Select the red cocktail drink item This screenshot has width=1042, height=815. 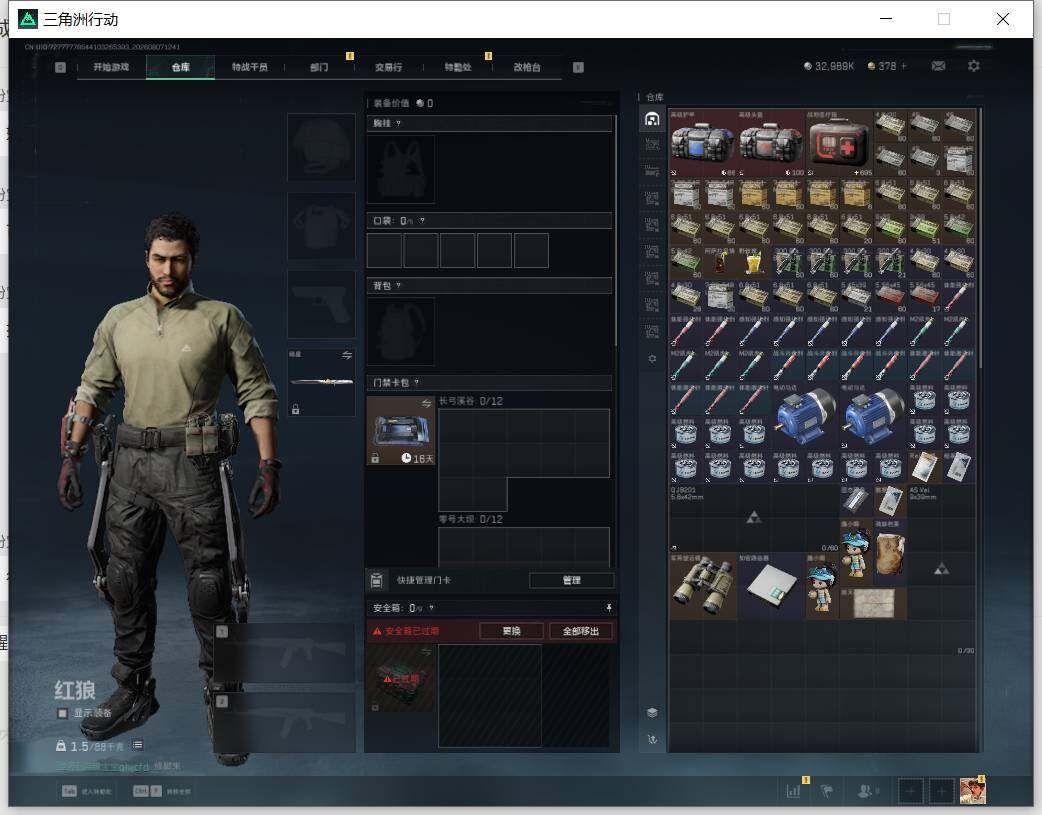[x=720, y=263]
